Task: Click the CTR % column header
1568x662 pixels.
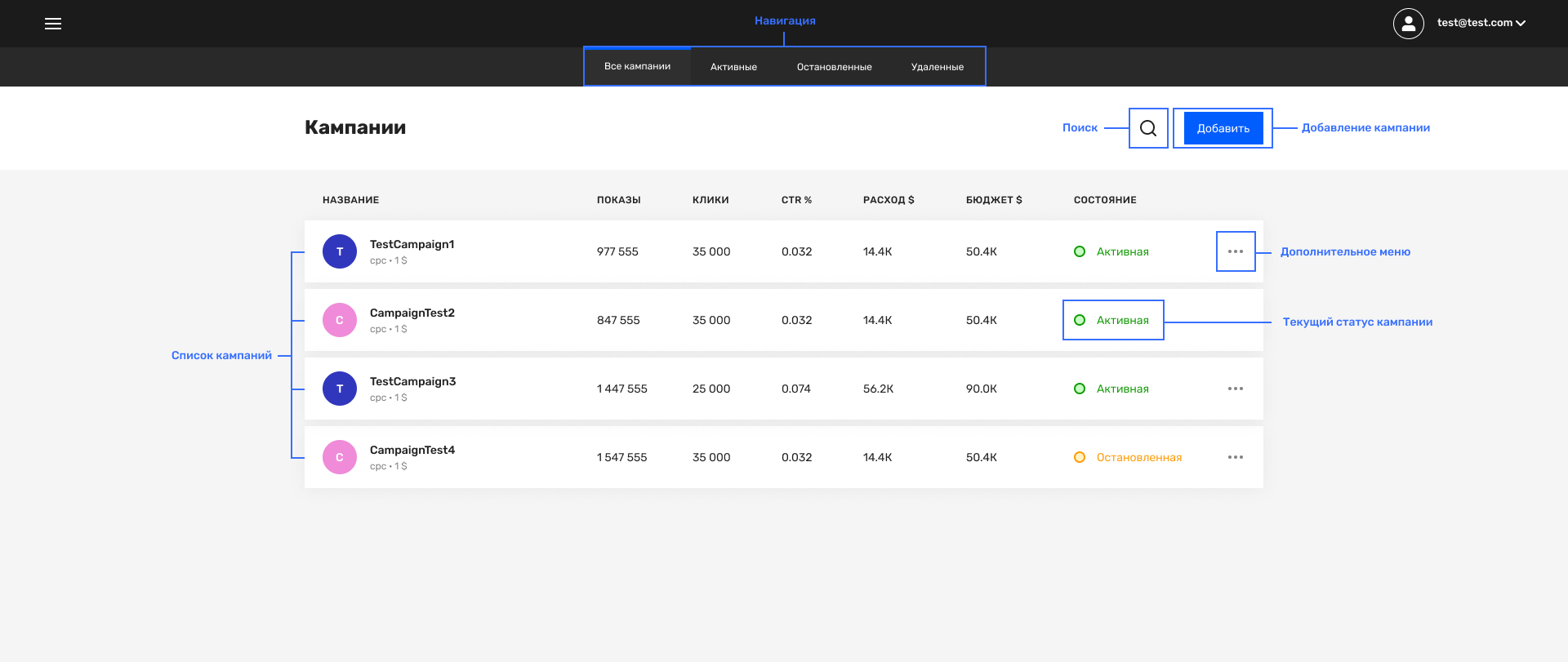Action: pos(797,200)
